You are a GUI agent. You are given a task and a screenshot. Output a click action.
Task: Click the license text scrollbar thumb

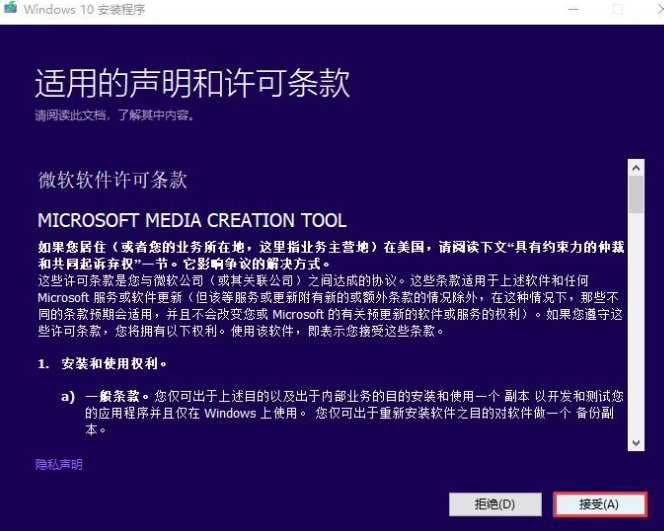pos(636,195)
